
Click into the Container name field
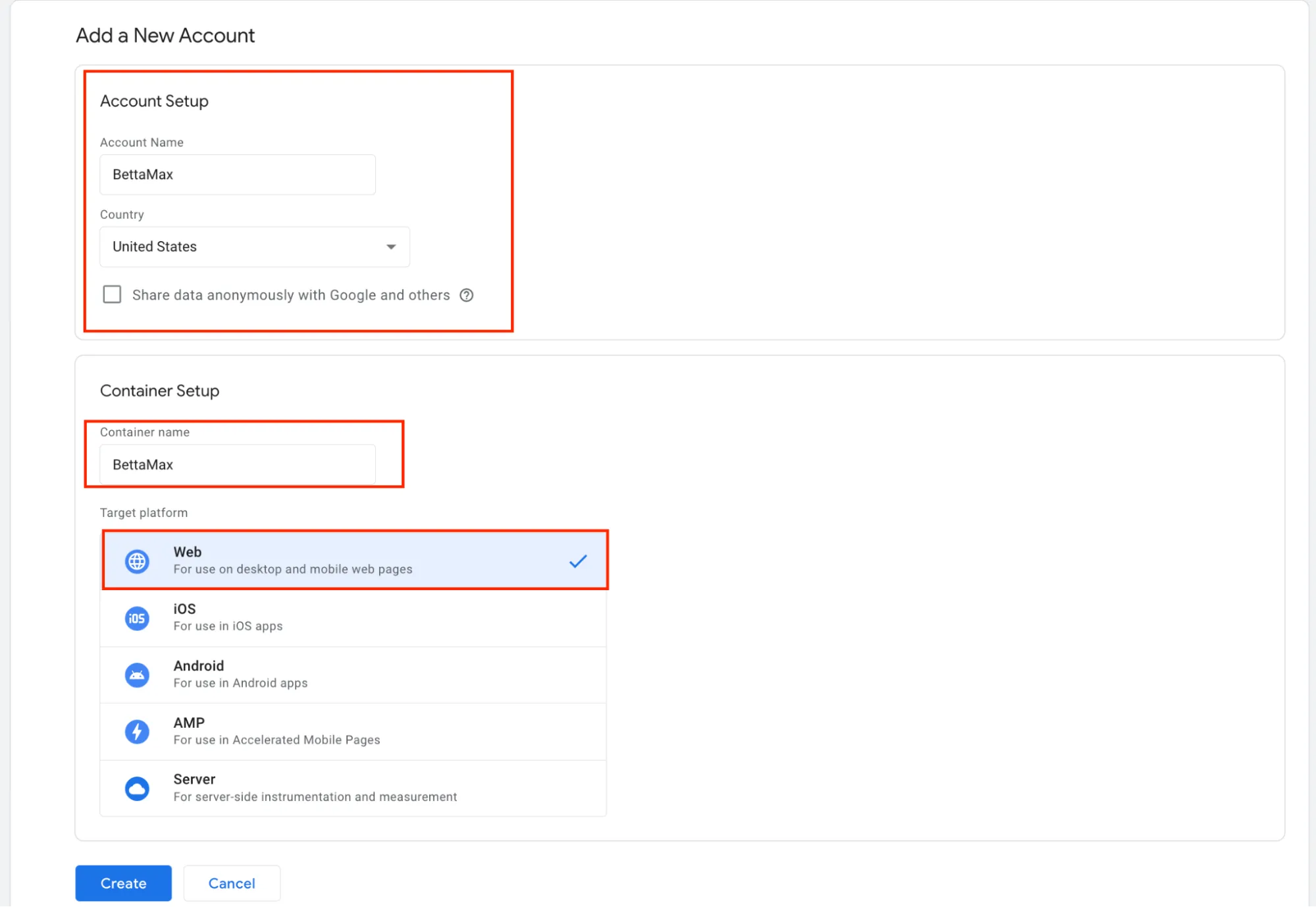(x=237, y=464)
